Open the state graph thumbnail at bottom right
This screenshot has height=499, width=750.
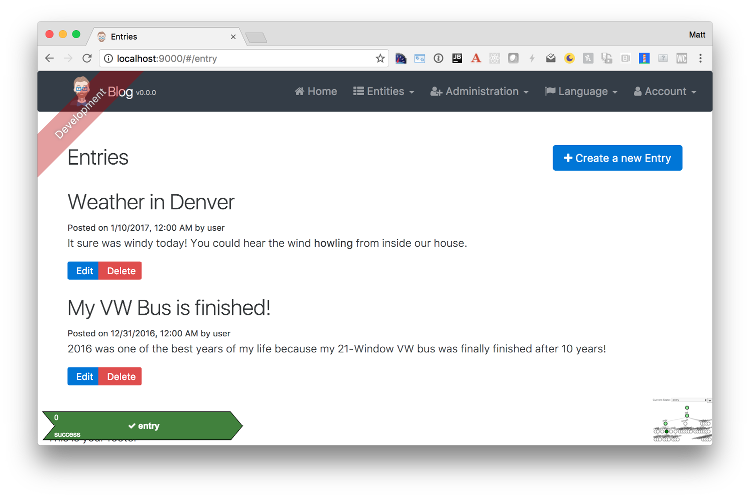682,420
